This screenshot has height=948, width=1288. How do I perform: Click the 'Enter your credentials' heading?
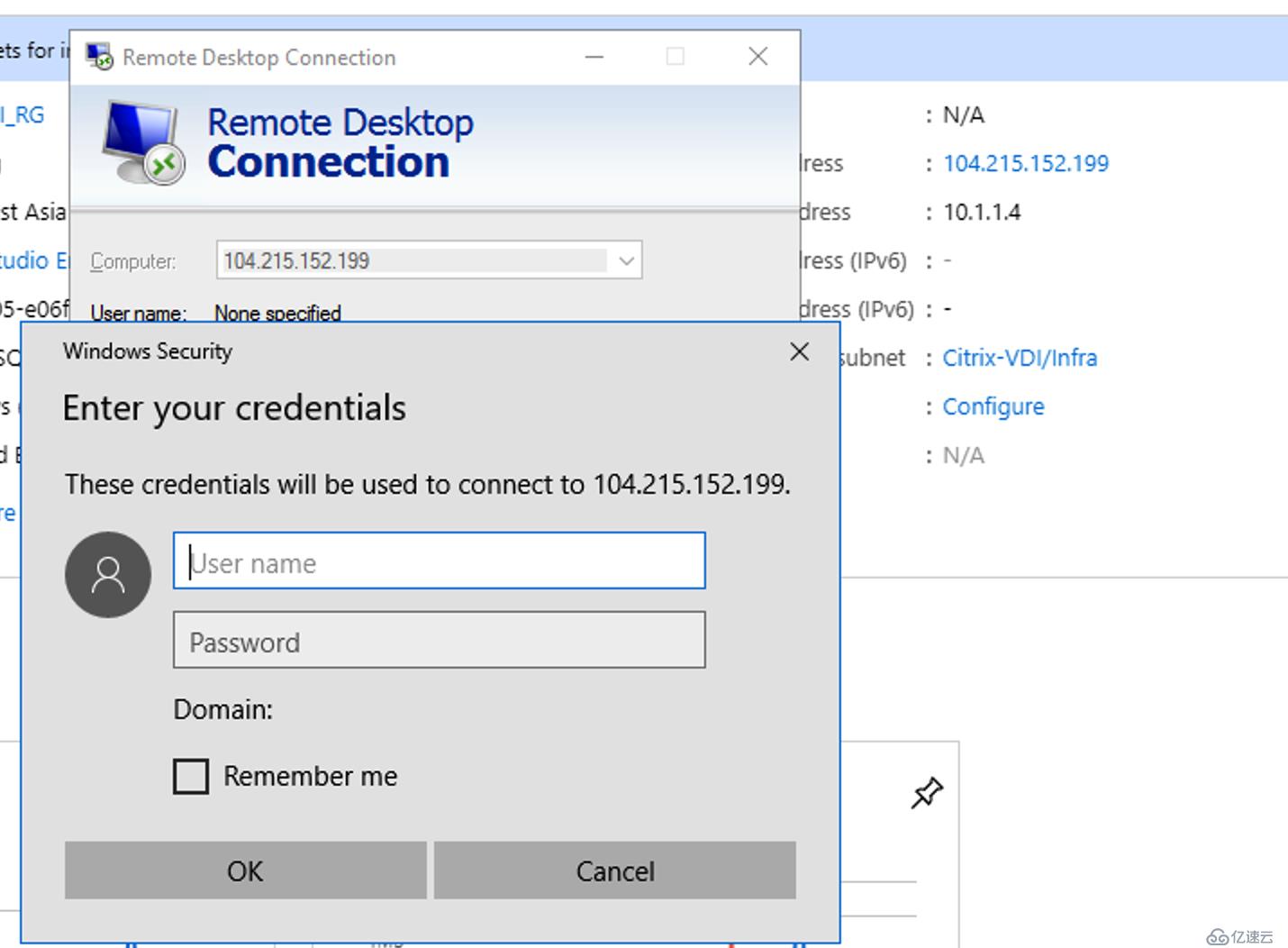point(234,408)
